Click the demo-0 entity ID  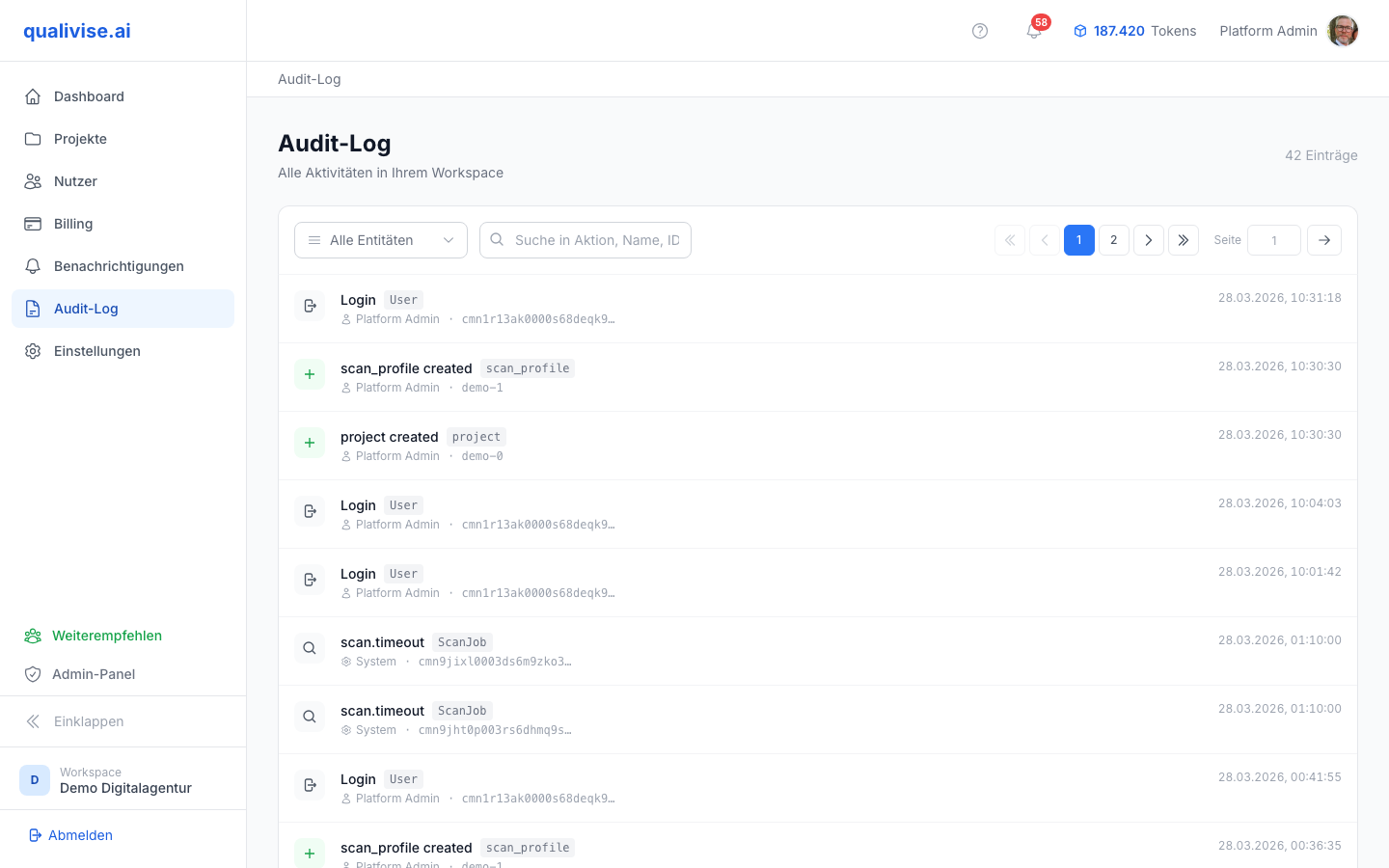(482, 456)
